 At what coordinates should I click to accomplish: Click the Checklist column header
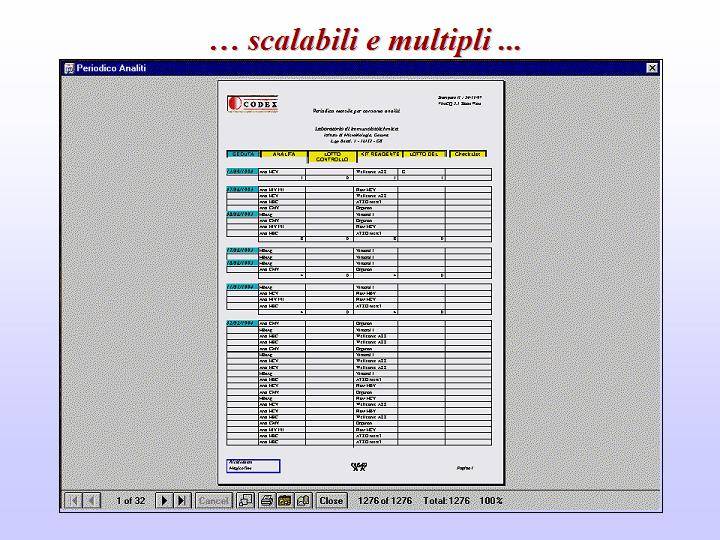[x=468, y=154]
